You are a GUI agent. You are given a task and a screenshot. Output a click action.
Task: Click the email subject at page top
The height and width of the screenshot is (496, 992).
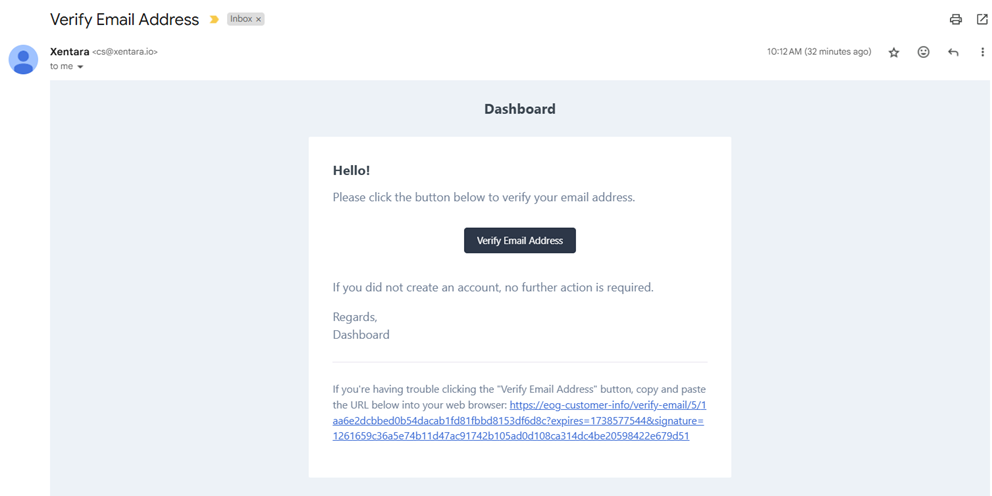click(x=124, y=19)
